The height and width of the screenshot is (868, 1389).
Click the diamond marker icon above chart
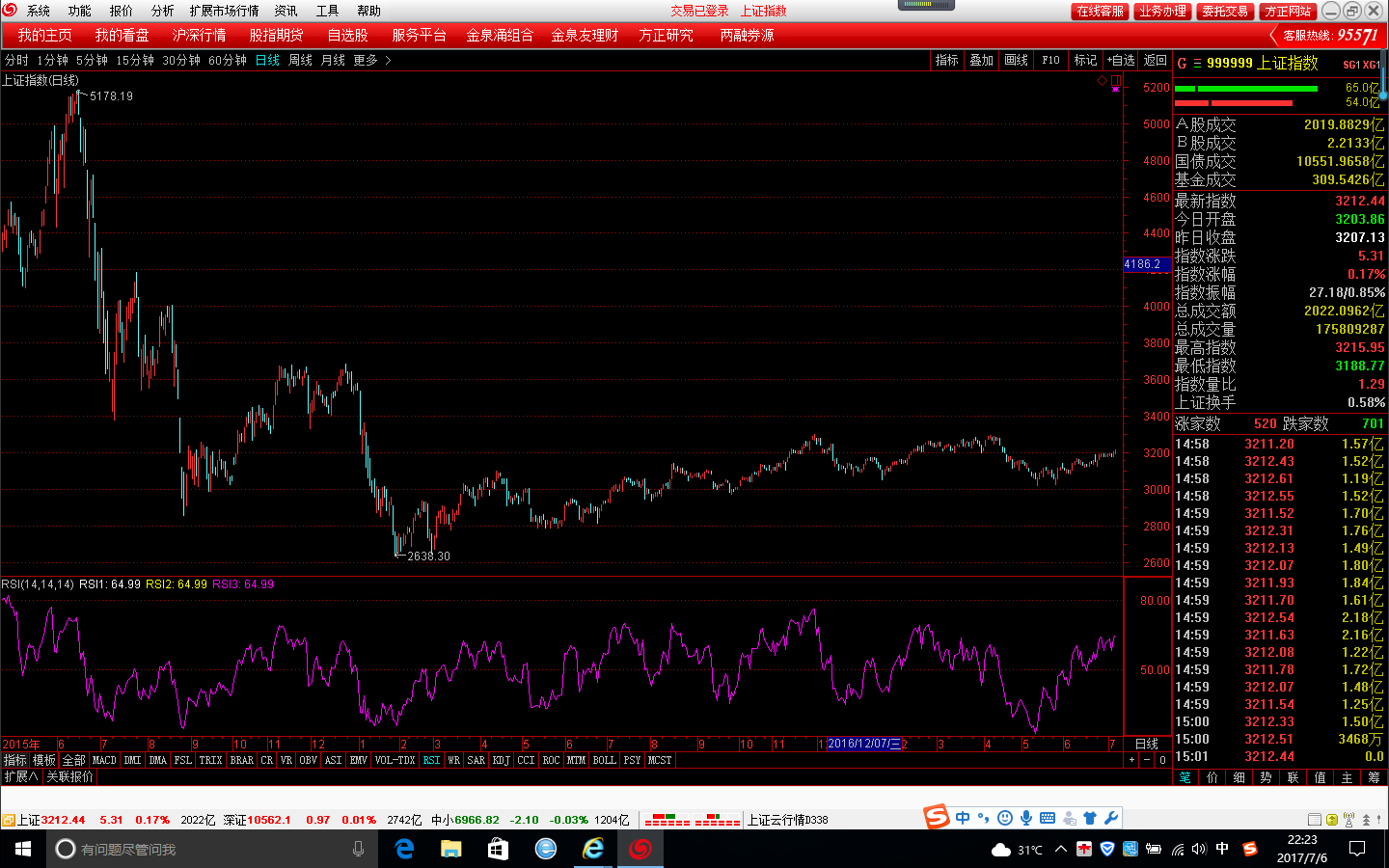click(x=1103, y=81)
